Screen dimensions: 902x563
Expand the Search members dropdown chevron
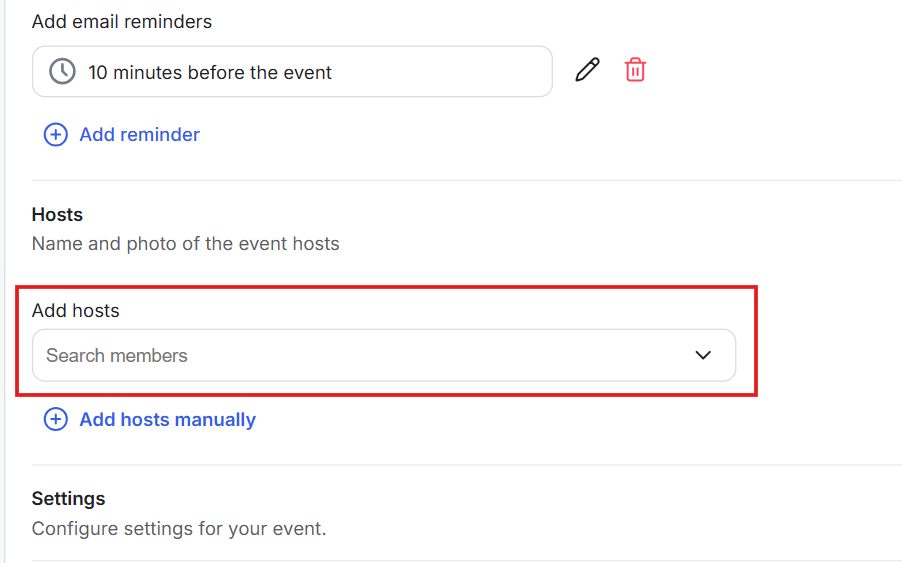tap(703, 355)
